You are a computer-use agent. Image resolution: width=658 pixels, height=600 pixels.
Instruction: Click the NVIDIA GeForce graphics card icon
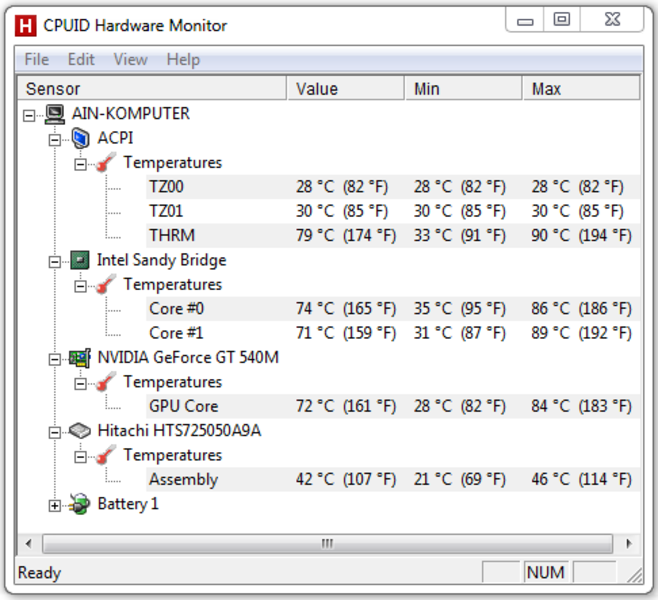(x=80, y=358)
